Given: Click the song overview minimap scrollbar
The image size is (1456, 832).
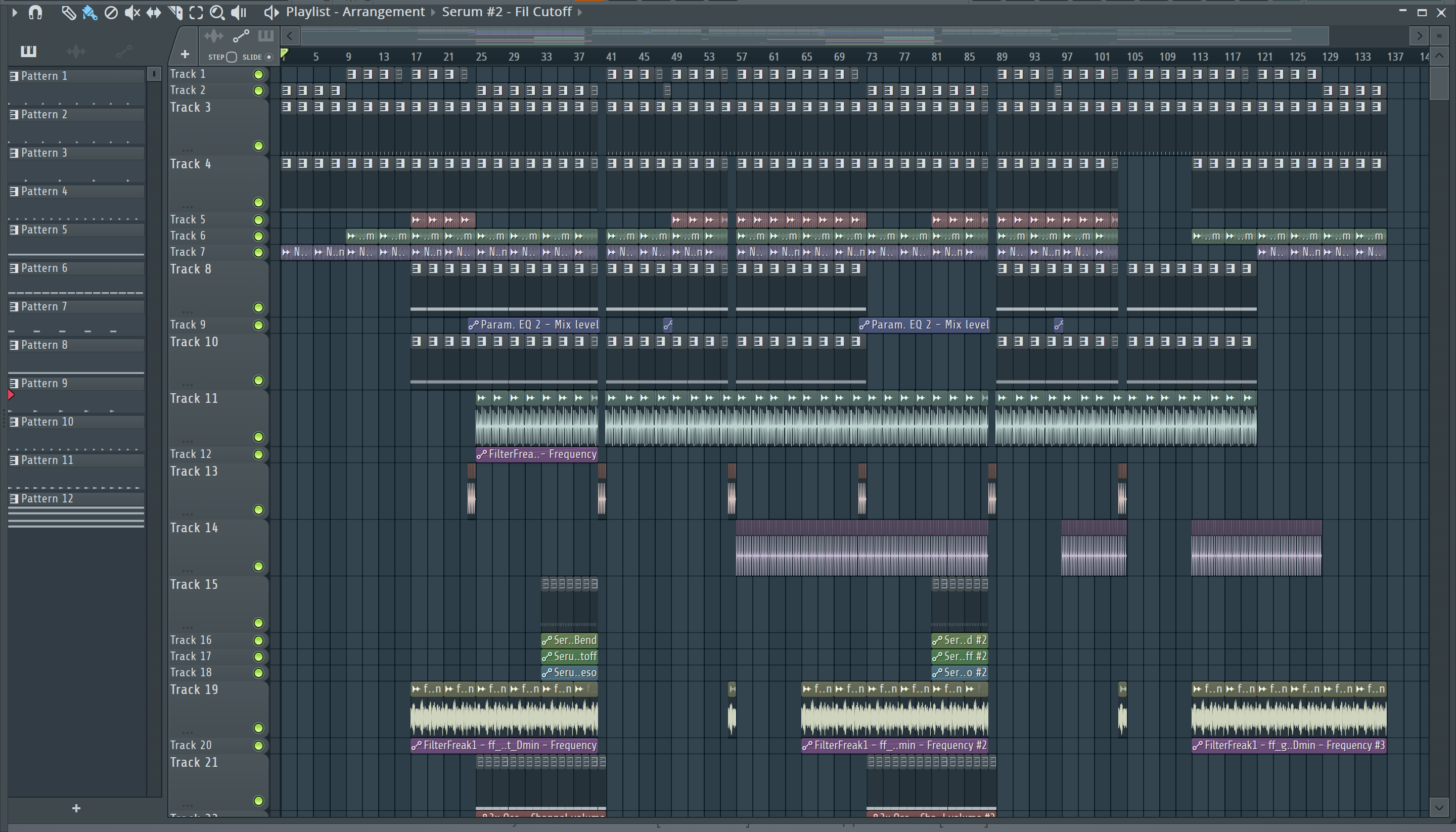Looking at the screenshot, I should click(814, 36).
